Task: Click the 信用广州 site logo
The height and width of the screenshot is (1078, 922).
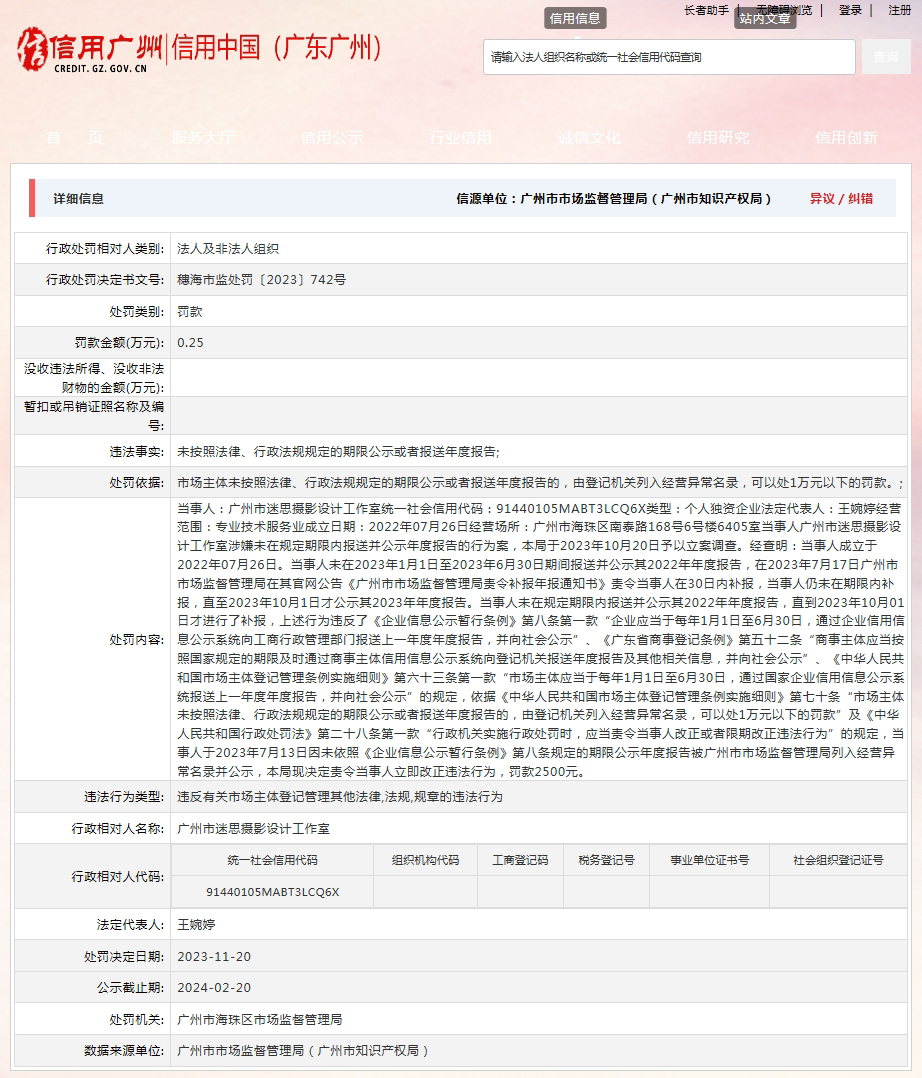Action: (88, 50)
